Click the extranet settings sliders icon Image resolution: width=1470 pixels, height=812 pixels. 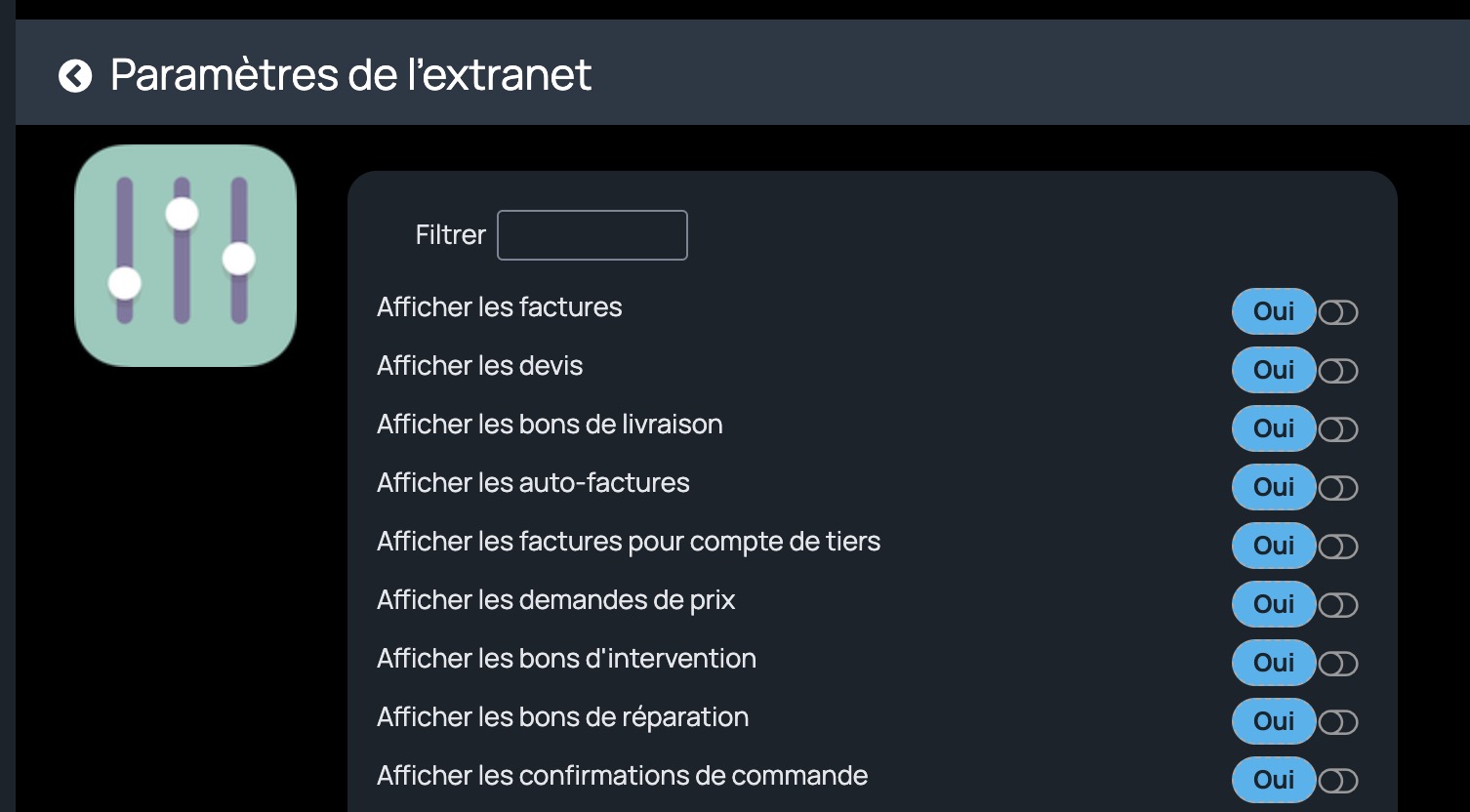click(185, 256)
